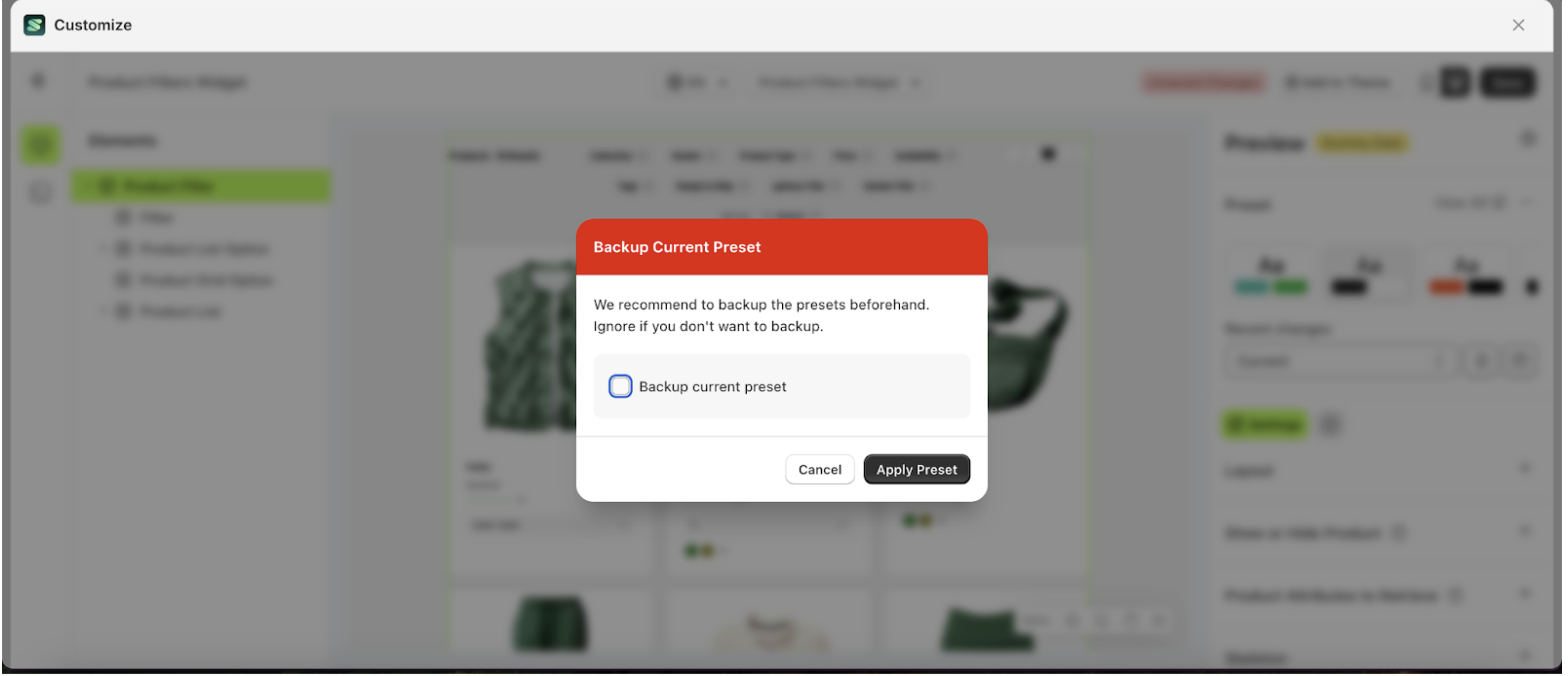The width and height of the screenshot is (1568, 676).
Task: Click the dark square icon near the Save button
Action: tap(1455, 82)
